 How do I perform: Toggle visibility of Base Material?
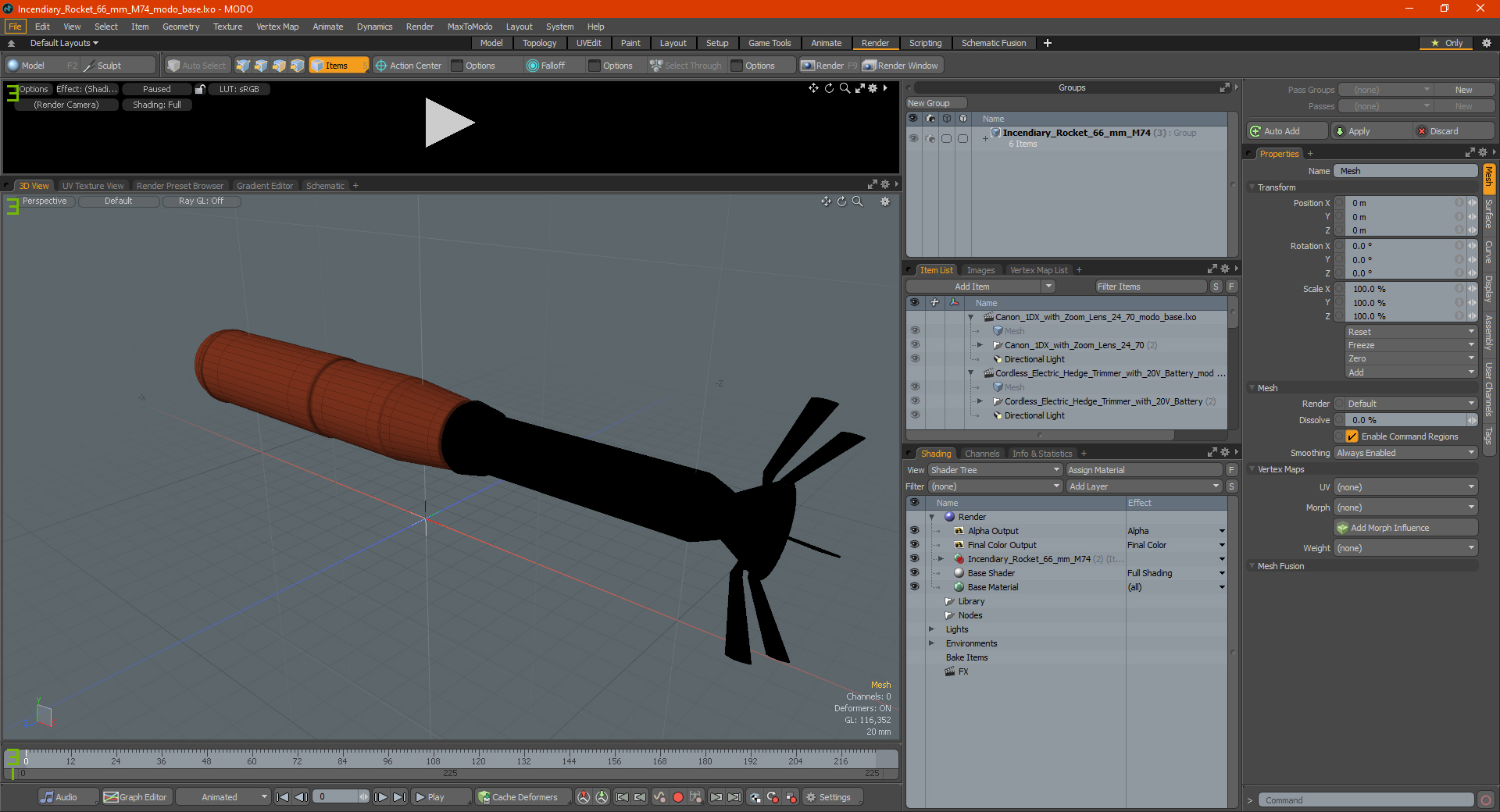point(914,587)
